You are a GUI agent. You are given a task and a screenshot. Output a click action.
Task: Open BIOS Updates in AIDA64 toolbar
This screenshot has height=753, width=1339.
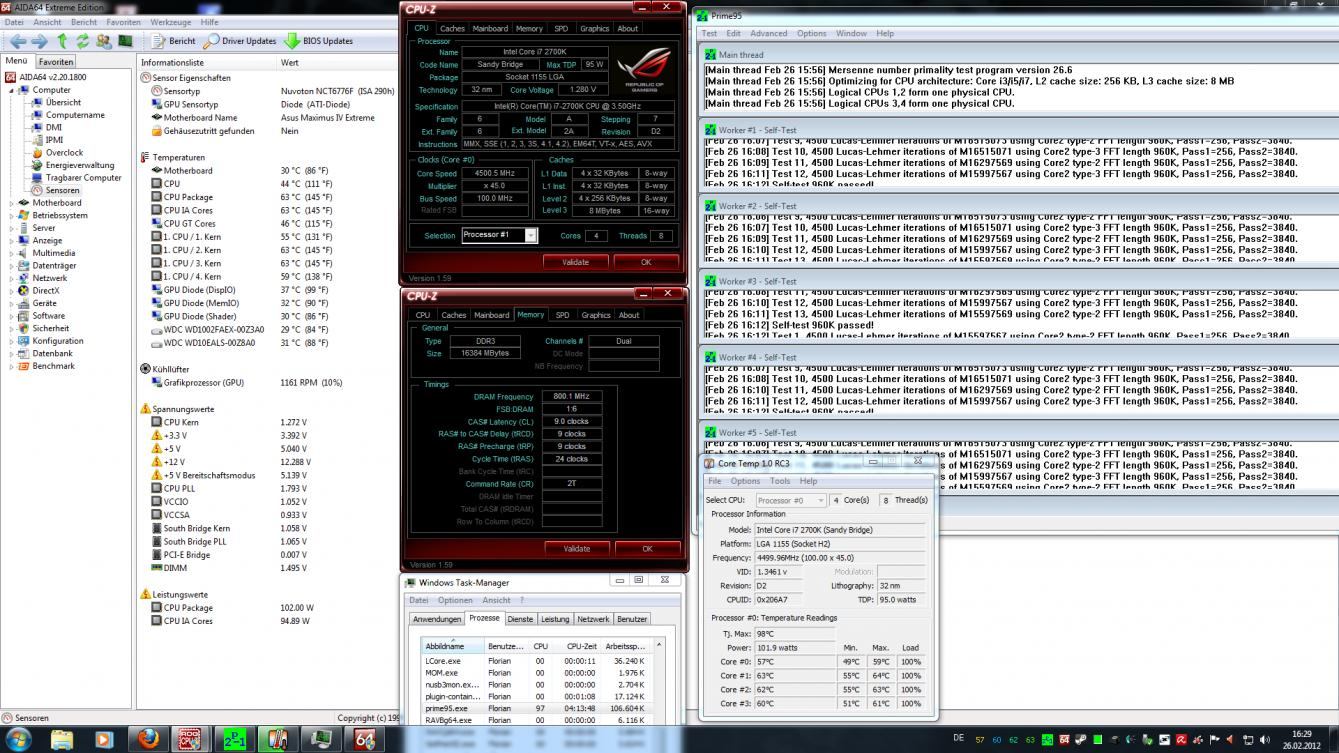[318, 41]
